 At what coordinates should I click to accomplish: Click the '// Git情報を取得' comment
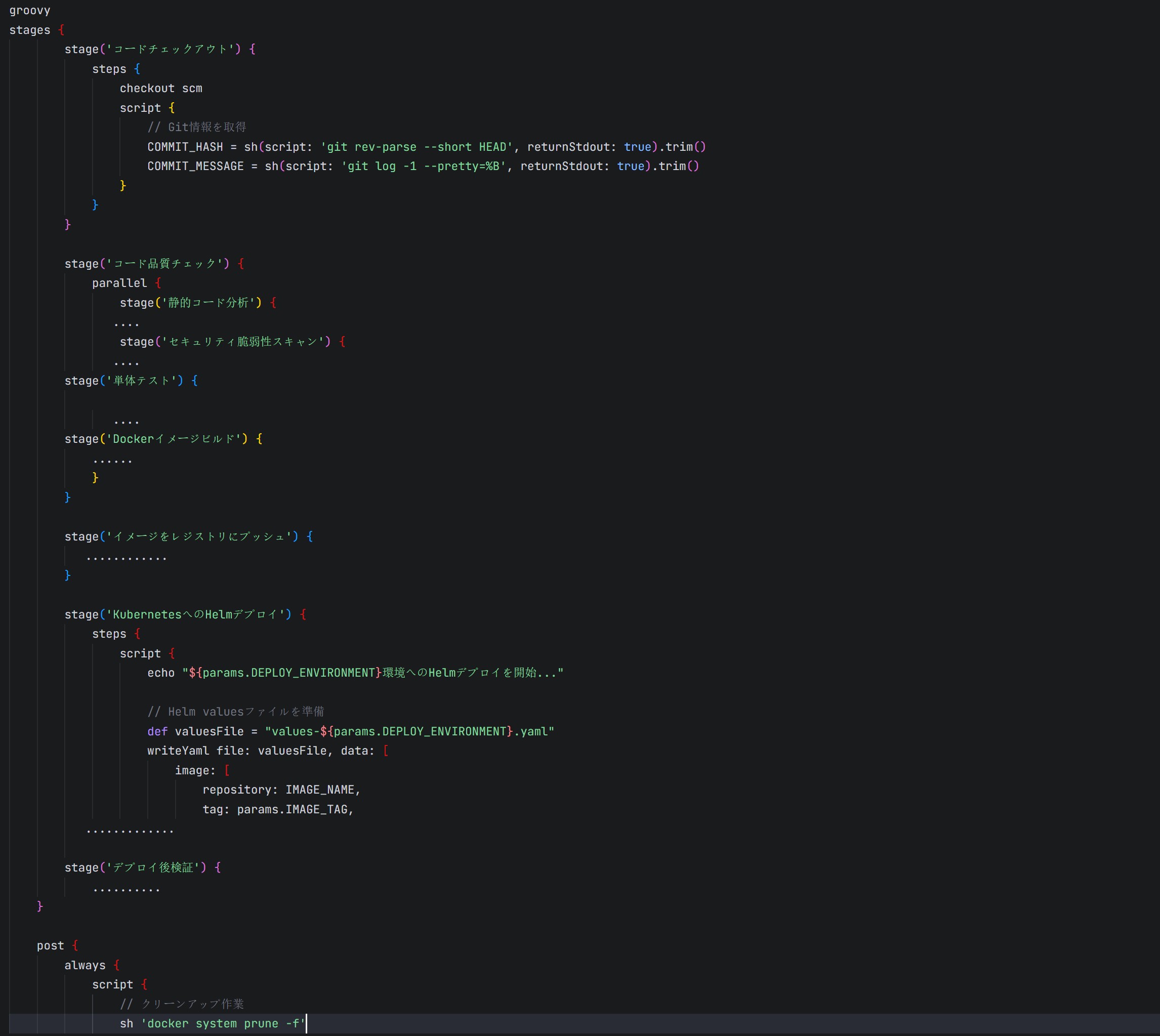[197, 127]
